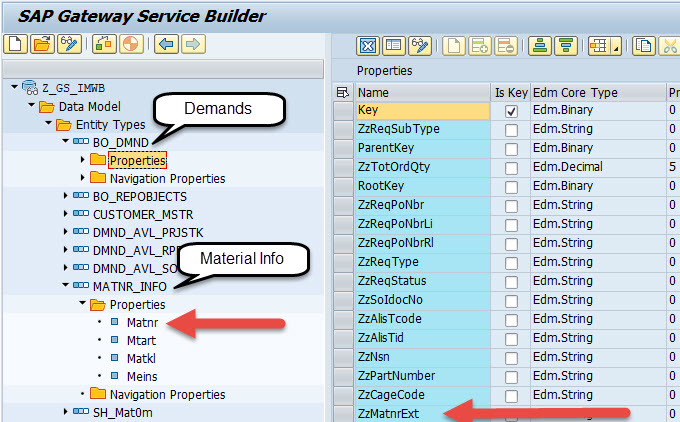
Task: Select row selector for ZzNsn row
Action: [x=343, y=357]
